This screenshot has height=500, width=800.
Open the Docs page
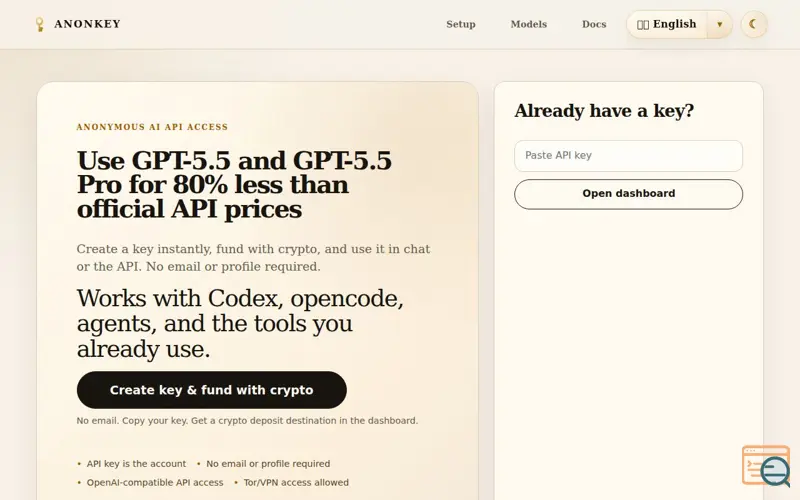(594, 24)
